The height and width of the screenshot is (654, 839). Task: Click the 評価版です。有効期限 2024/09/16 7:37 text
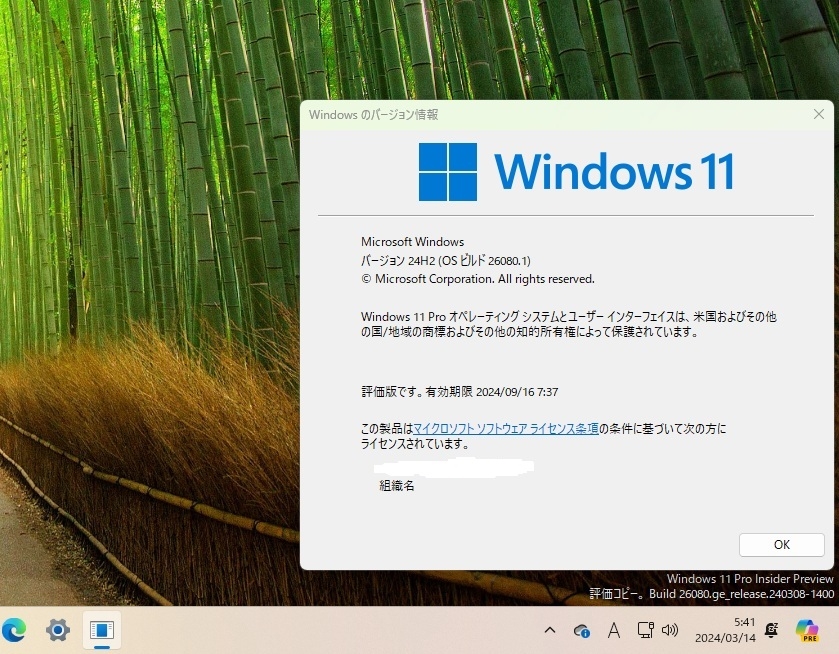(x=460, y=392)
